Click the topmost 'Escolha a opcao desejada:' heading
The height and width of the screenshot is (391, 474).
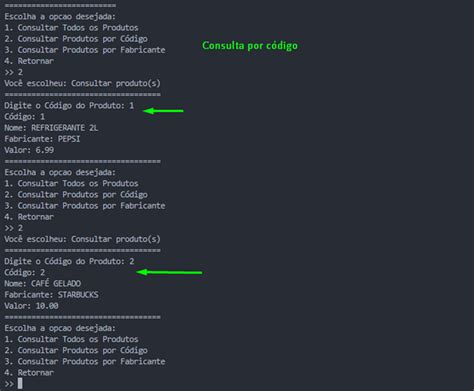point(60,17)
